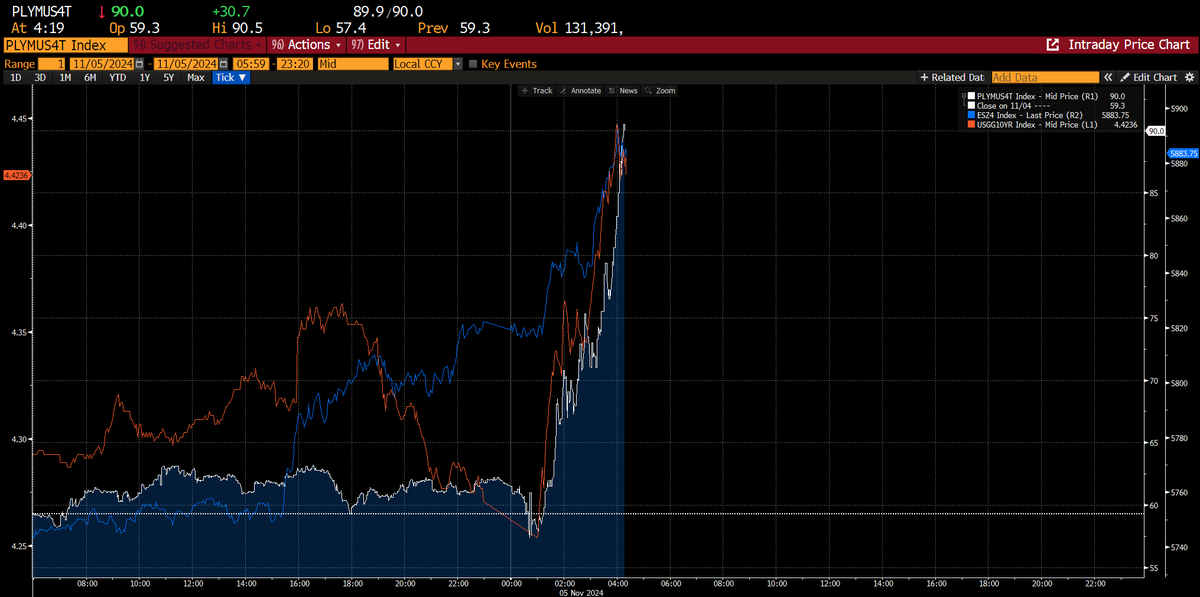Select the Annotate tool

[x=580, y=90]
